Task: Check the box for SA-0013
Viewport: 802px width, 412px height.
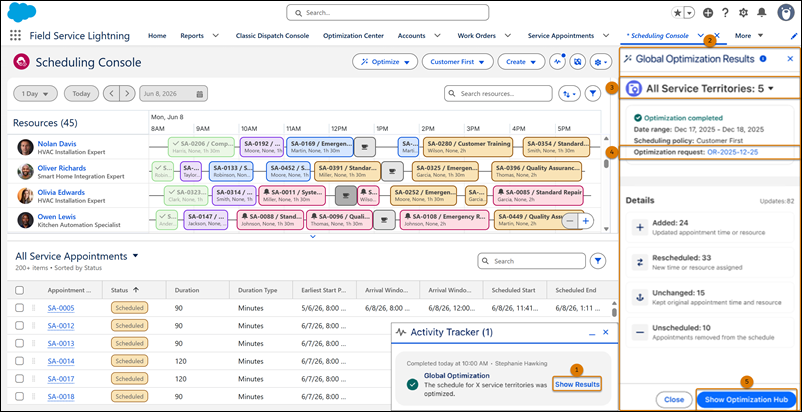Action: click(19, 343)
